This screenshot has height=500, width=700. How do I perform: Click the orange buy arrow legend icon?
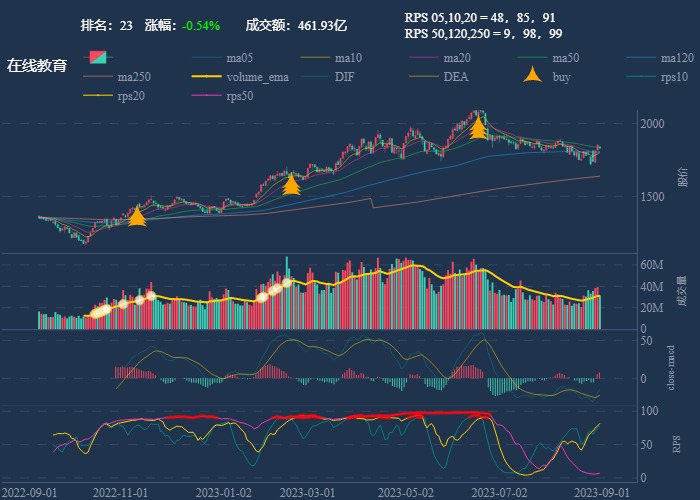tap(534, 76)
